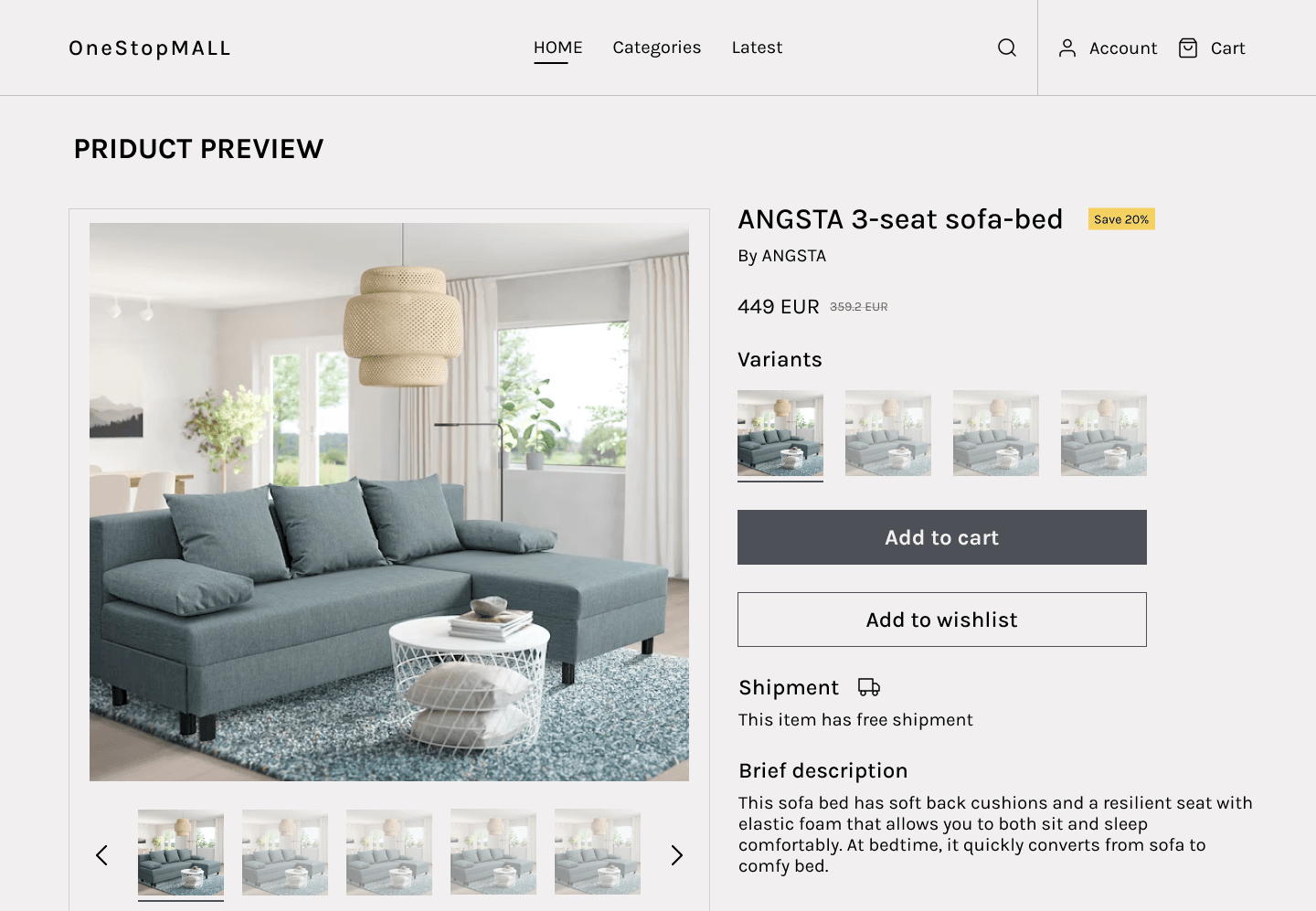Viewport: 1316px width, 911px height.
Task: Choose the third variant thumbnail
Action: tap(995, 433)
